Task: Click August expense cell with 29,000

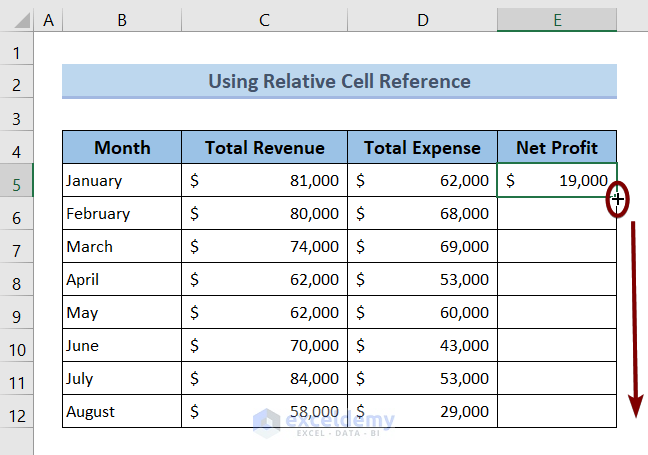Action: click(422, 412)
